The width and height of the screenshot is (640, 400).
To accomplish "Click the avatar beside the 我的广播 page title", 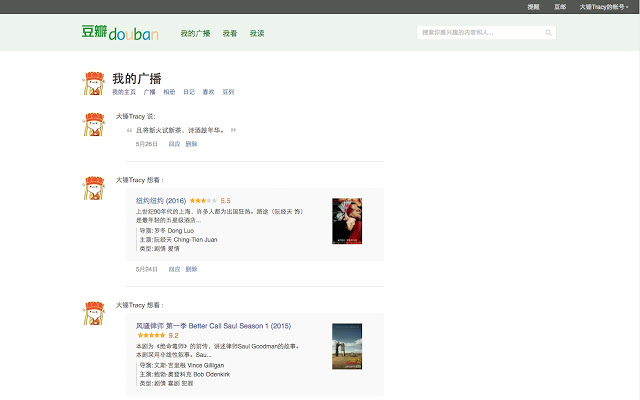I will pyautogui.click(x=94, y=83).
